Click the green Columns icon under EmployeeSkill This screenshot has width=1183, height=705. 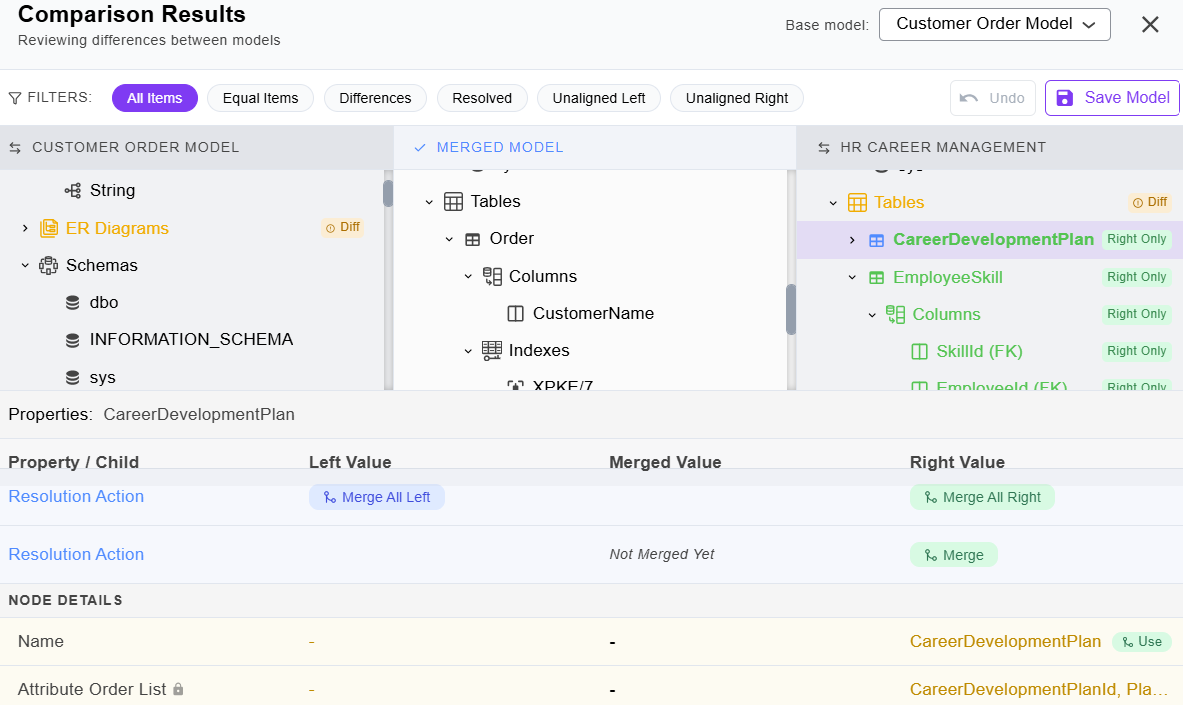coord(896,314)
